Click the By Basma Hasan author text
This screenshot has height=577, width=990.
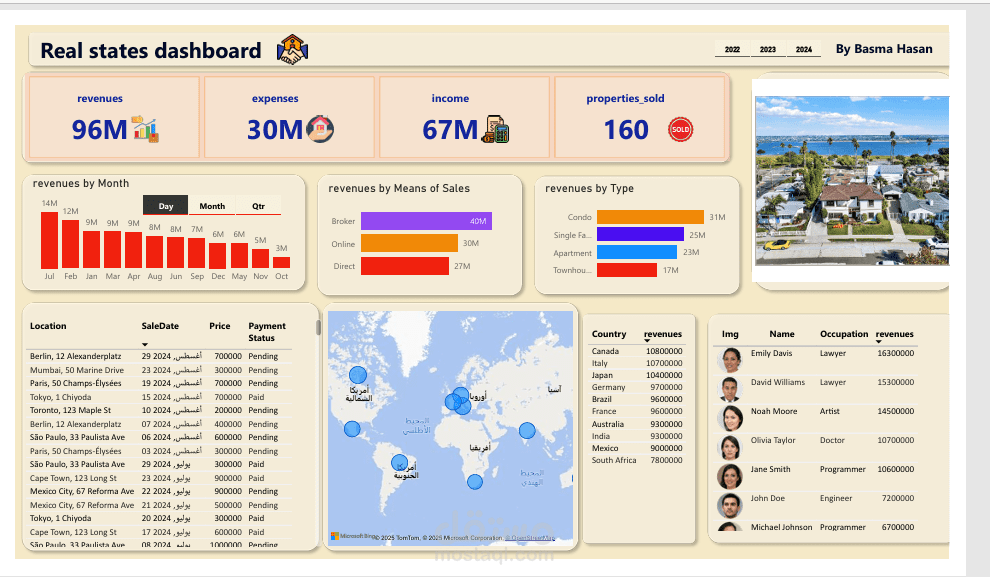tap(884, 49)
